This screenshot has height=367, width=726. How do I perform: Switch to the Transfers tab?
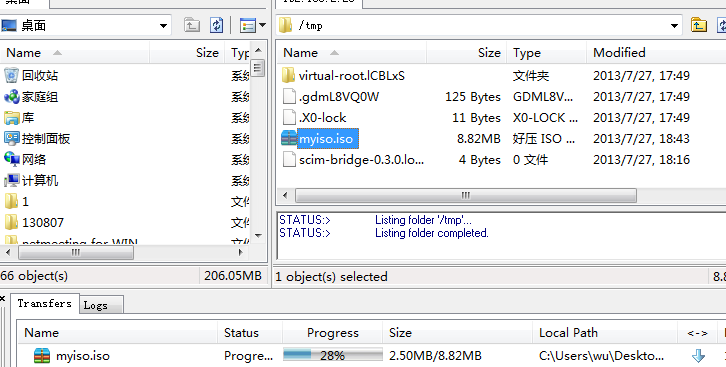point(44,304)
